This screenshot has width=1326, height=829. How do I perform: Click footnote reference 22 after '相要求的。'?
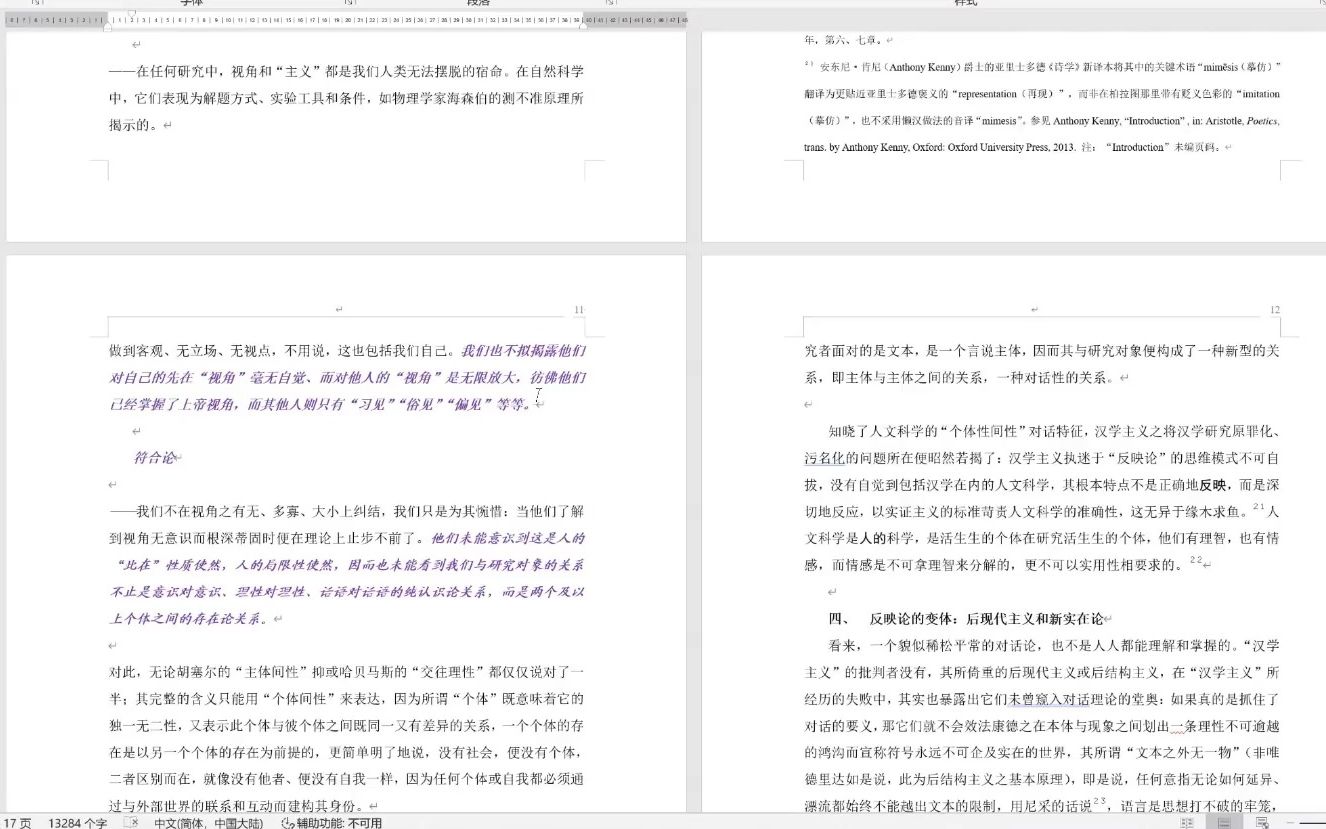[1195, 560]
